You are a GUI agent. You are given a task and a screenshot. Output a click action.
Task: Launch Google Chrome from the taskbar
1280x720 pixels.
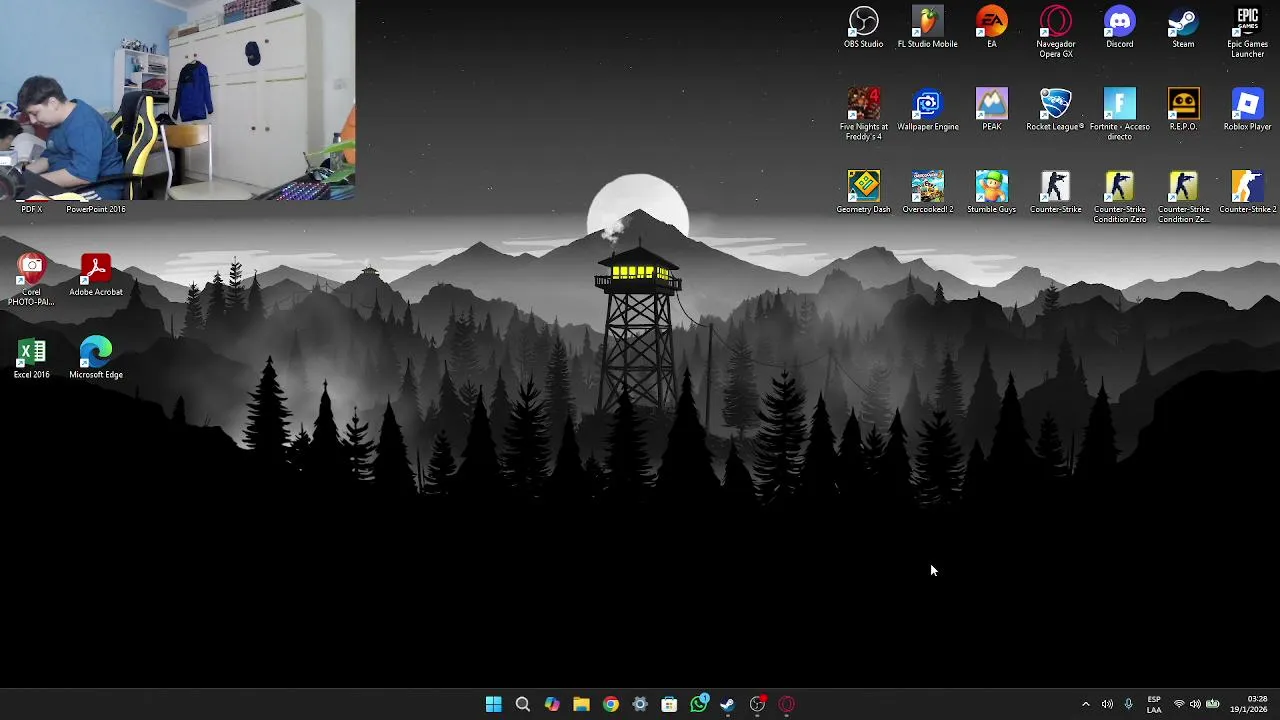[611, 704]
